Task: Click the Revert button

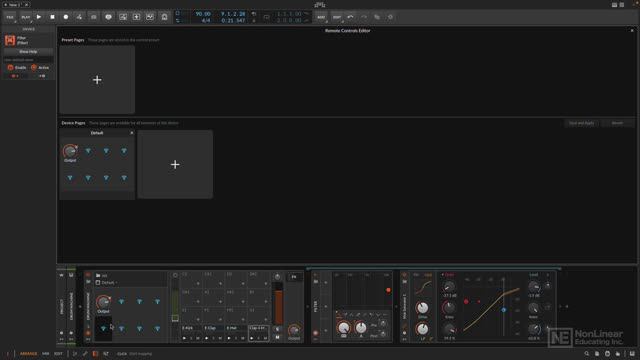Action: coord(617,123)
